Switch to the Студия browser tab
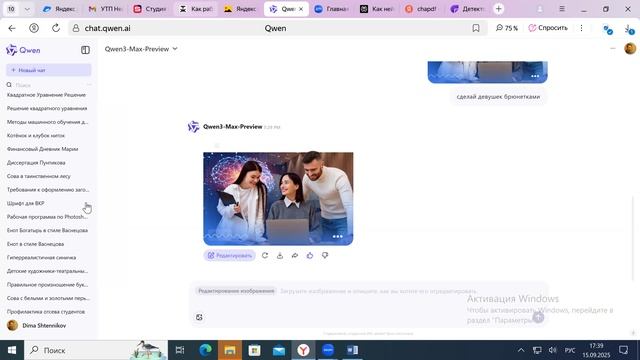 (150, 9)
